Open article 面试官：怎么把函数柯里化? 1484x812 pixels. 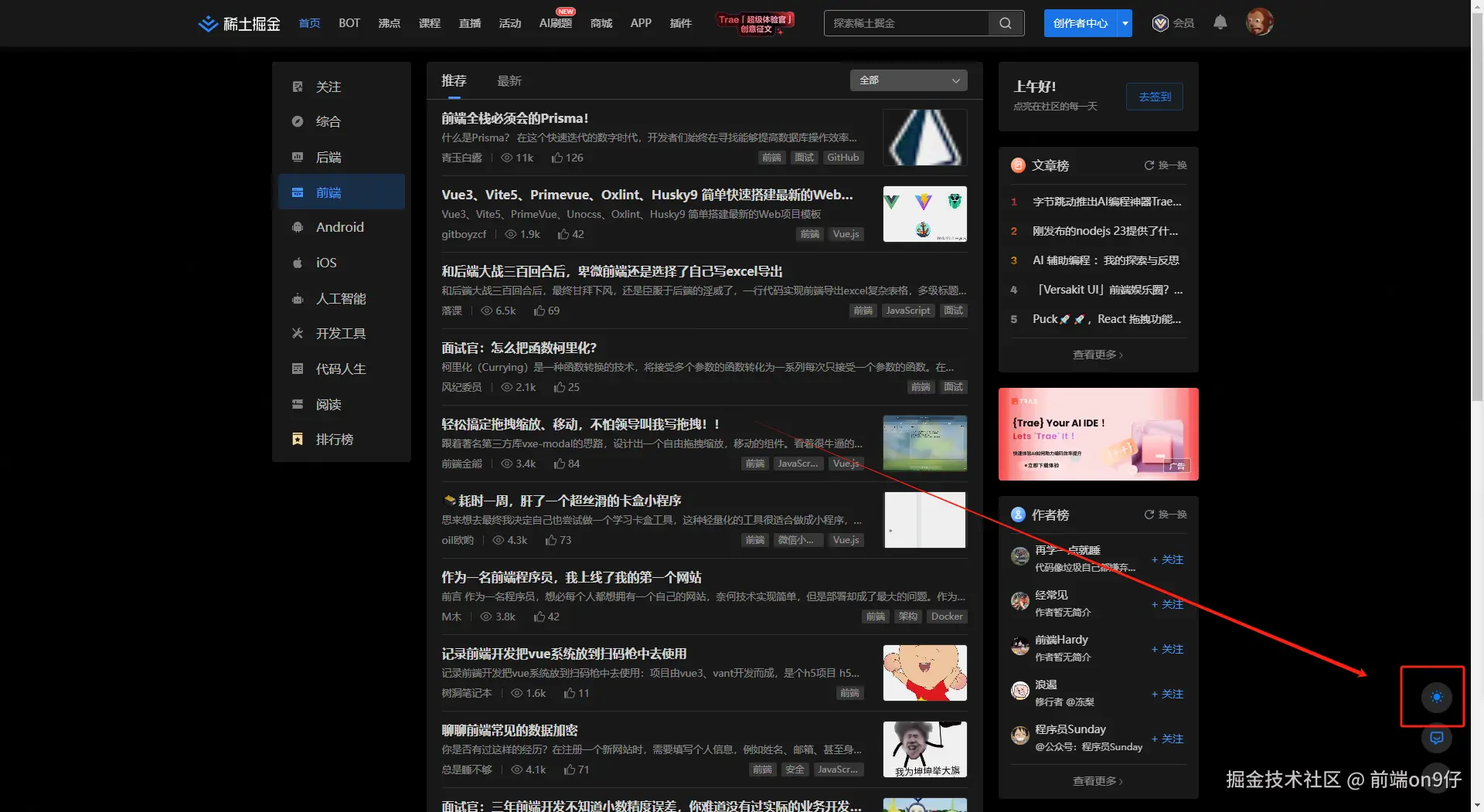pyautogui.click(x=519, y=348)
